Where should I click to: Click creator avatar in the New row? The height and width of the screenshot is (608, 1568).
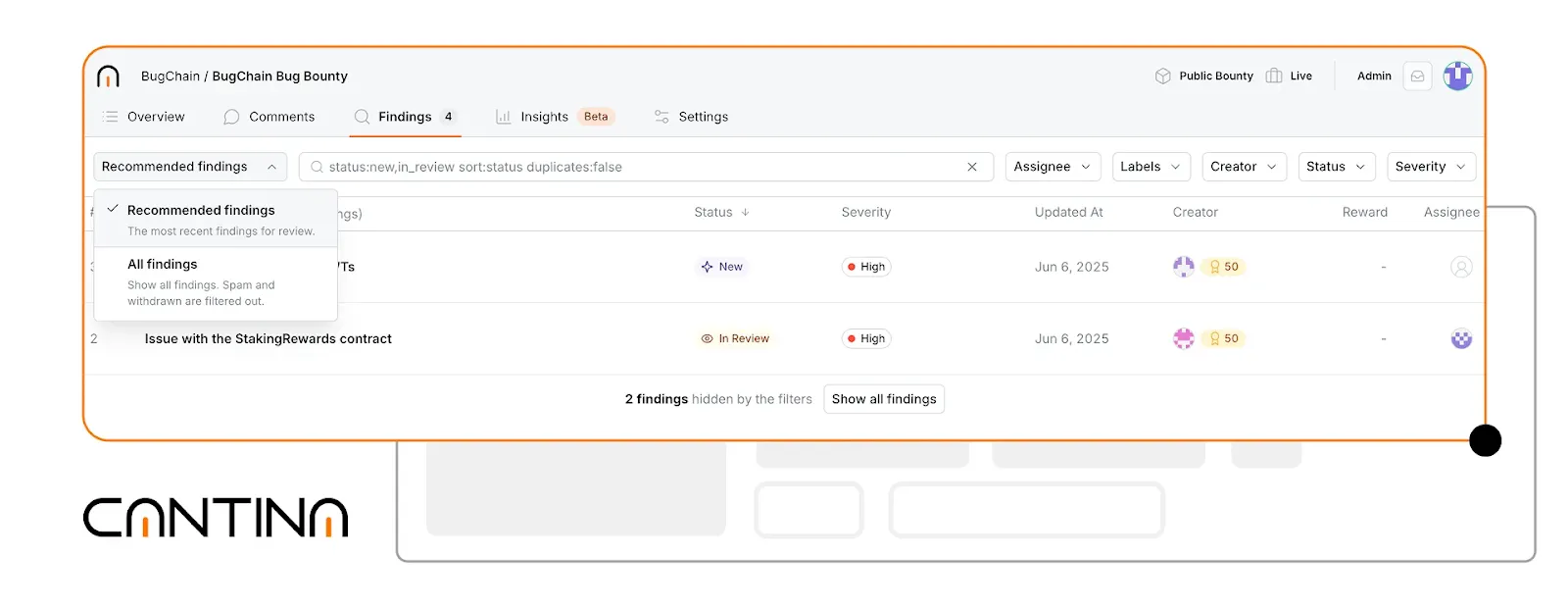(1184, 267)
